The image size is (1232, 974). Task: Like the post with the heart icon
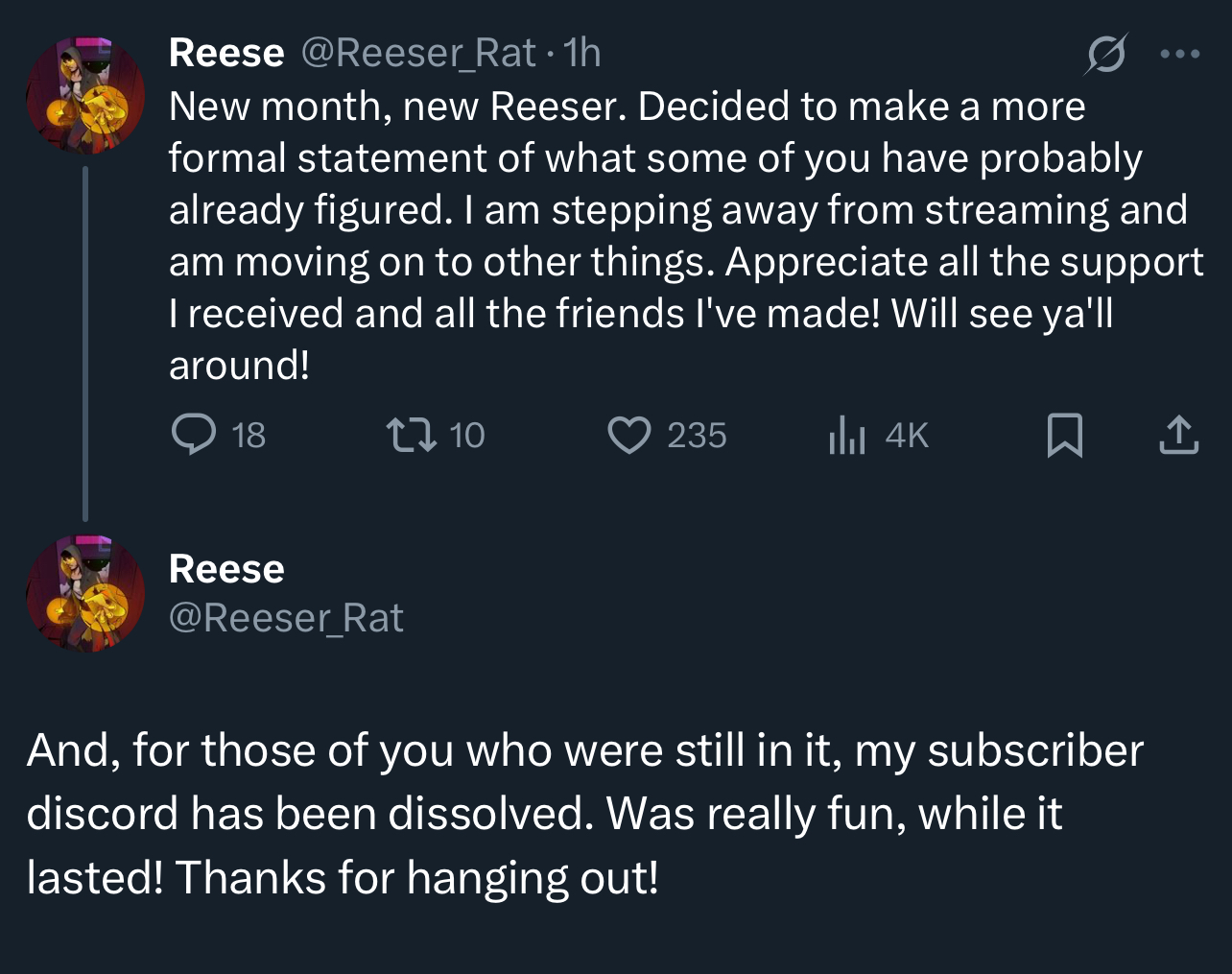[629, 435]
